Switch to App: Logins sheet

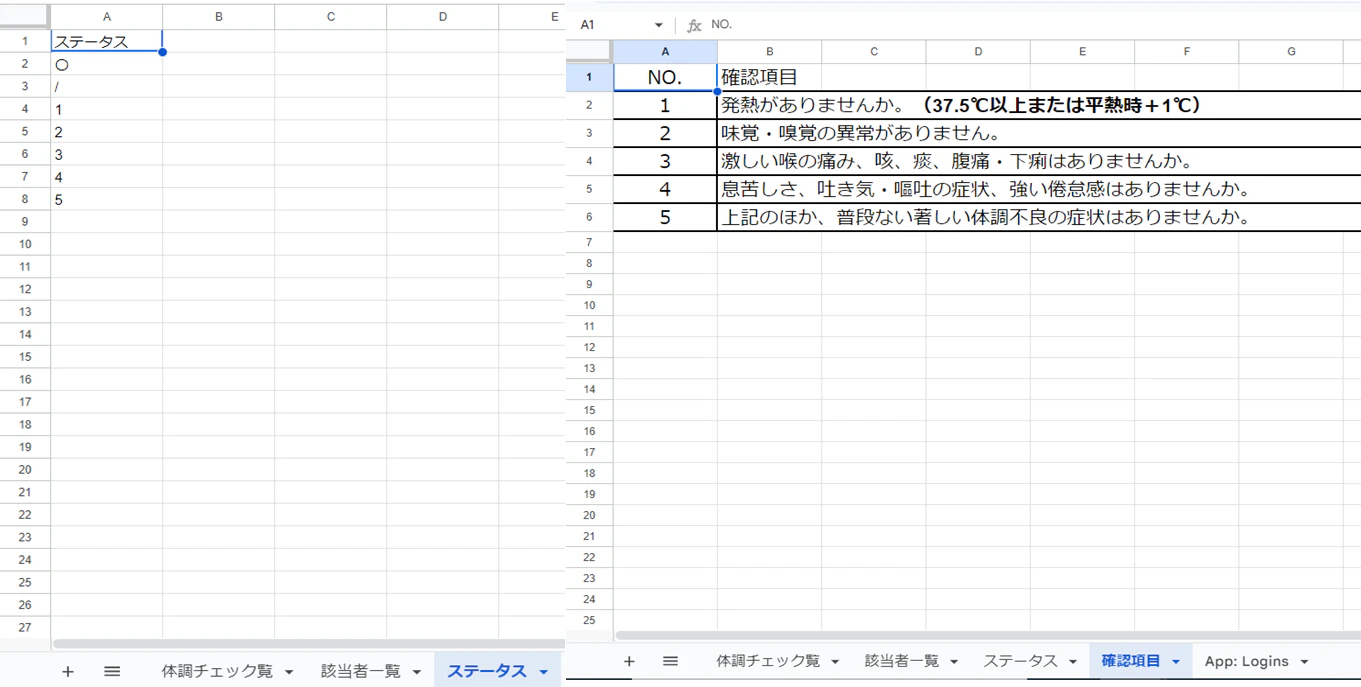point(1246,661)
